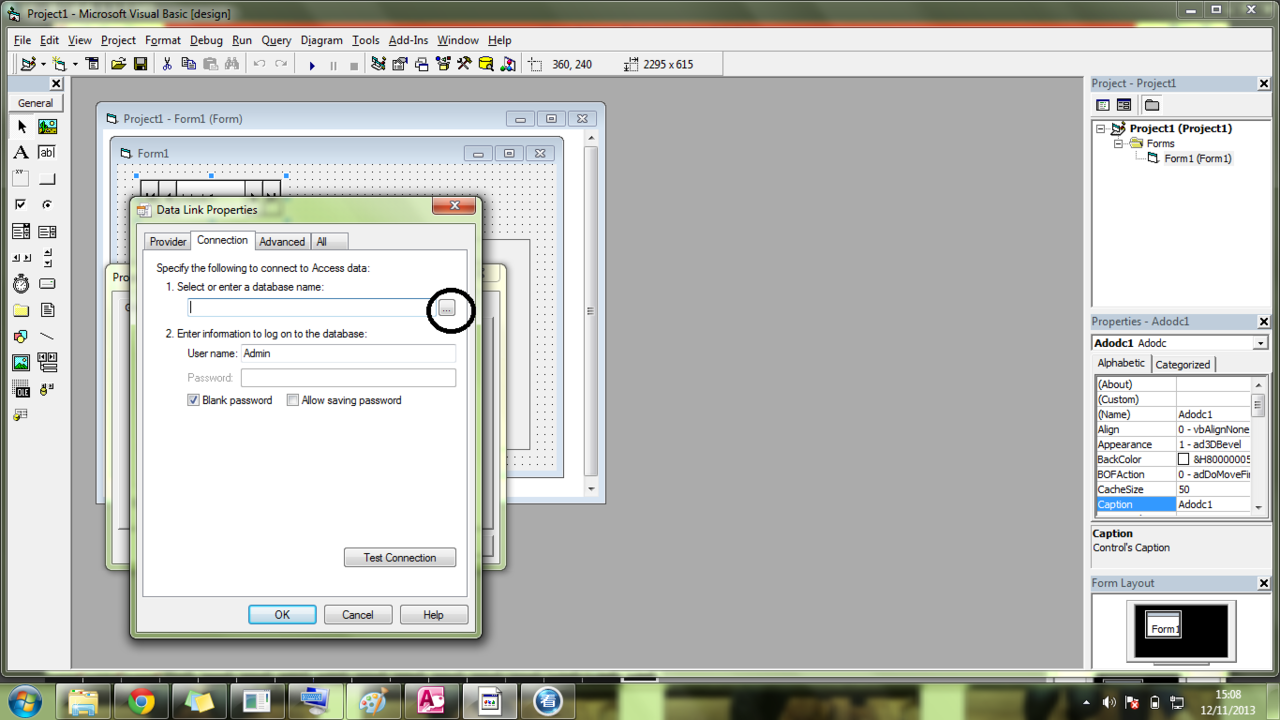
Task: Click the Find binoculars icon
Action: [232, 64]
